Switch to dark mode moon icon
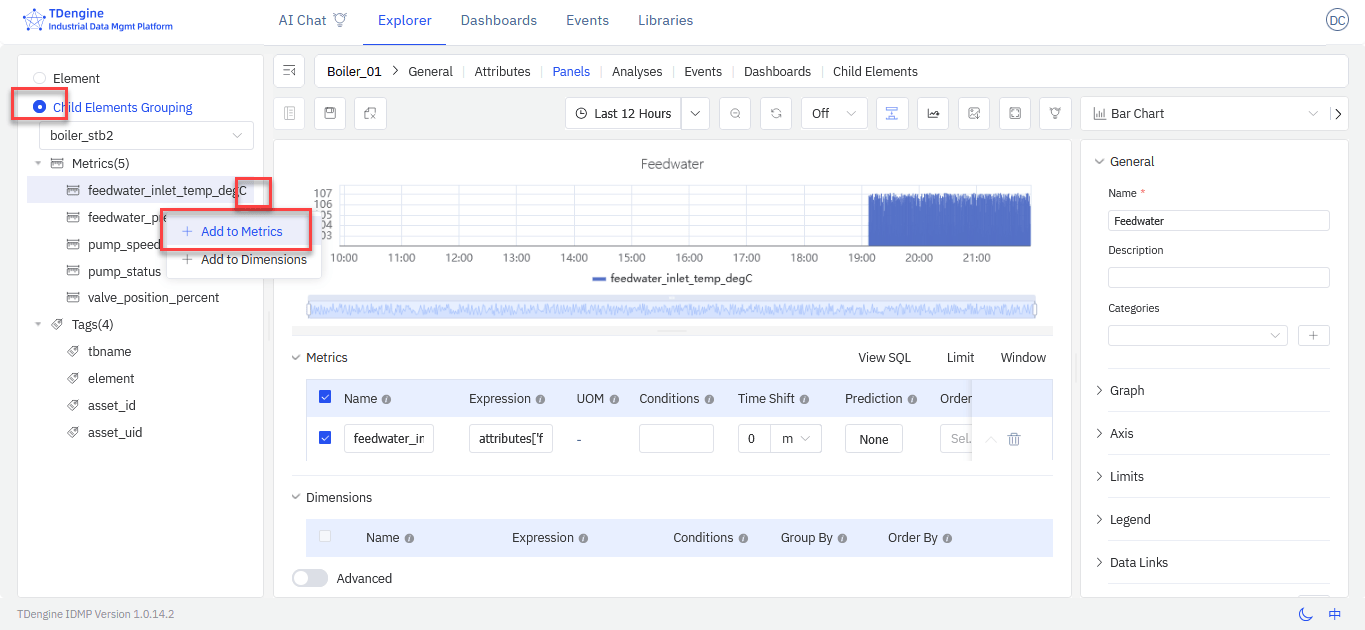The image size is (1365, 630). [1305, 614]
